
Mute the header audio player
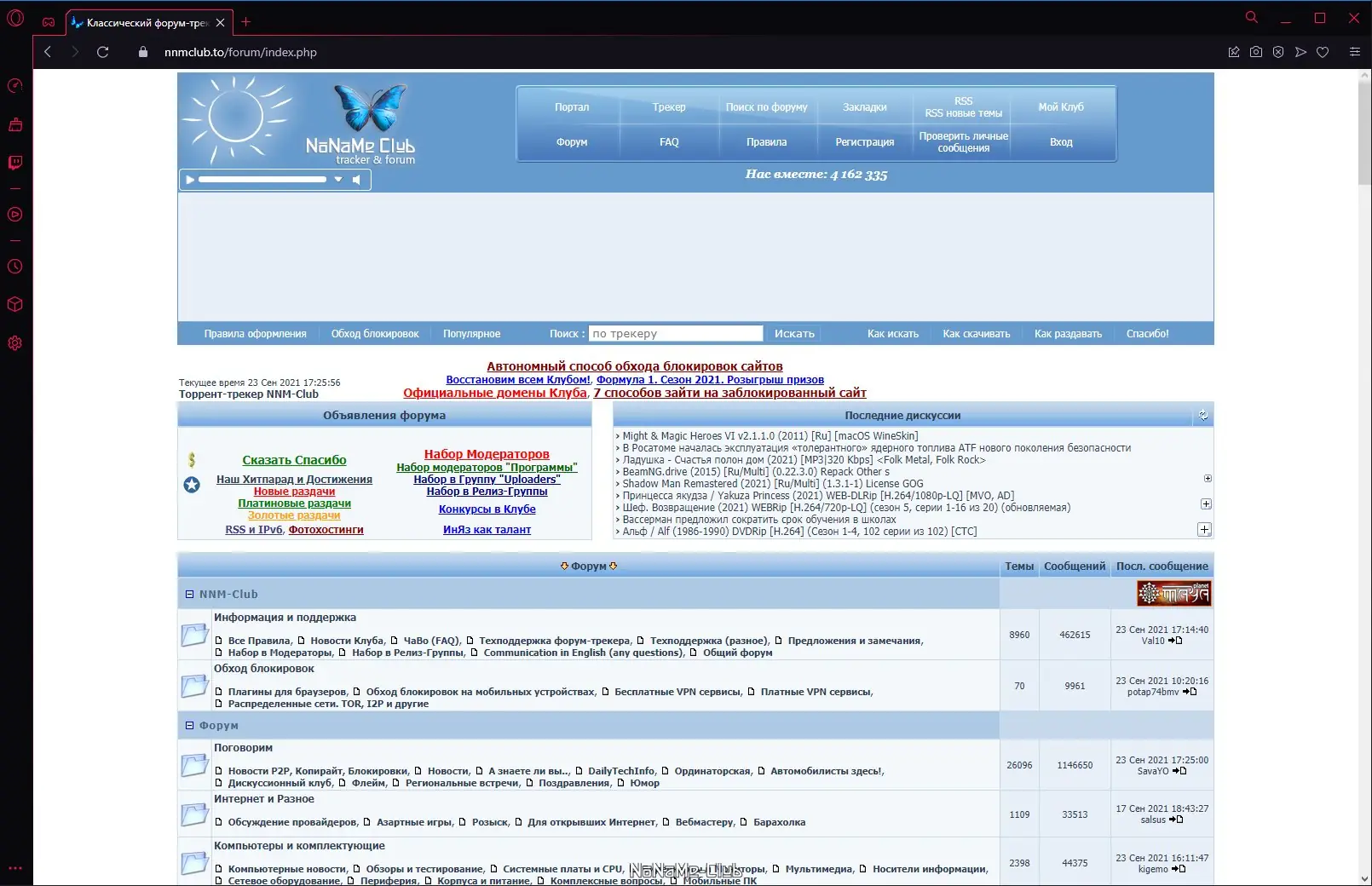pos(357,180)
